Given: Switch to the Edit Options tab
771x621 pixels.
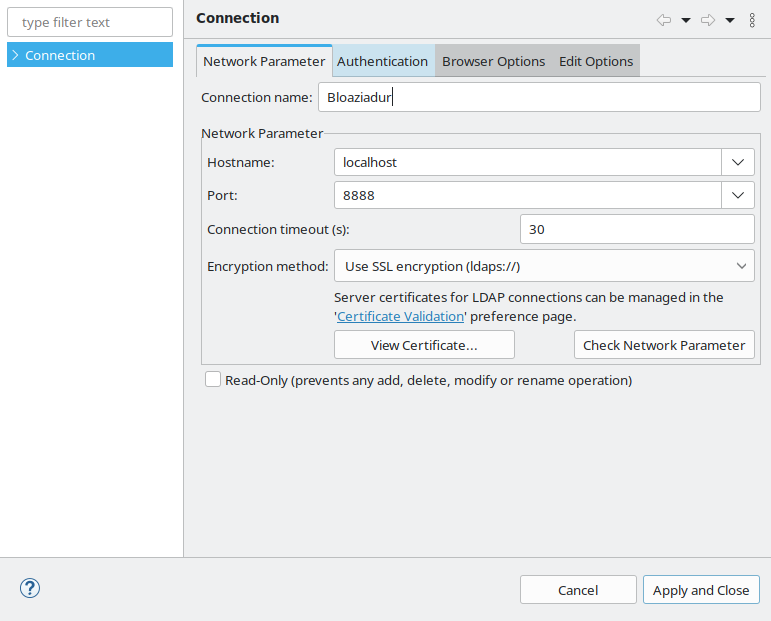Looking at the screenshot, I should pyautogui.click(x=596, y=61).
